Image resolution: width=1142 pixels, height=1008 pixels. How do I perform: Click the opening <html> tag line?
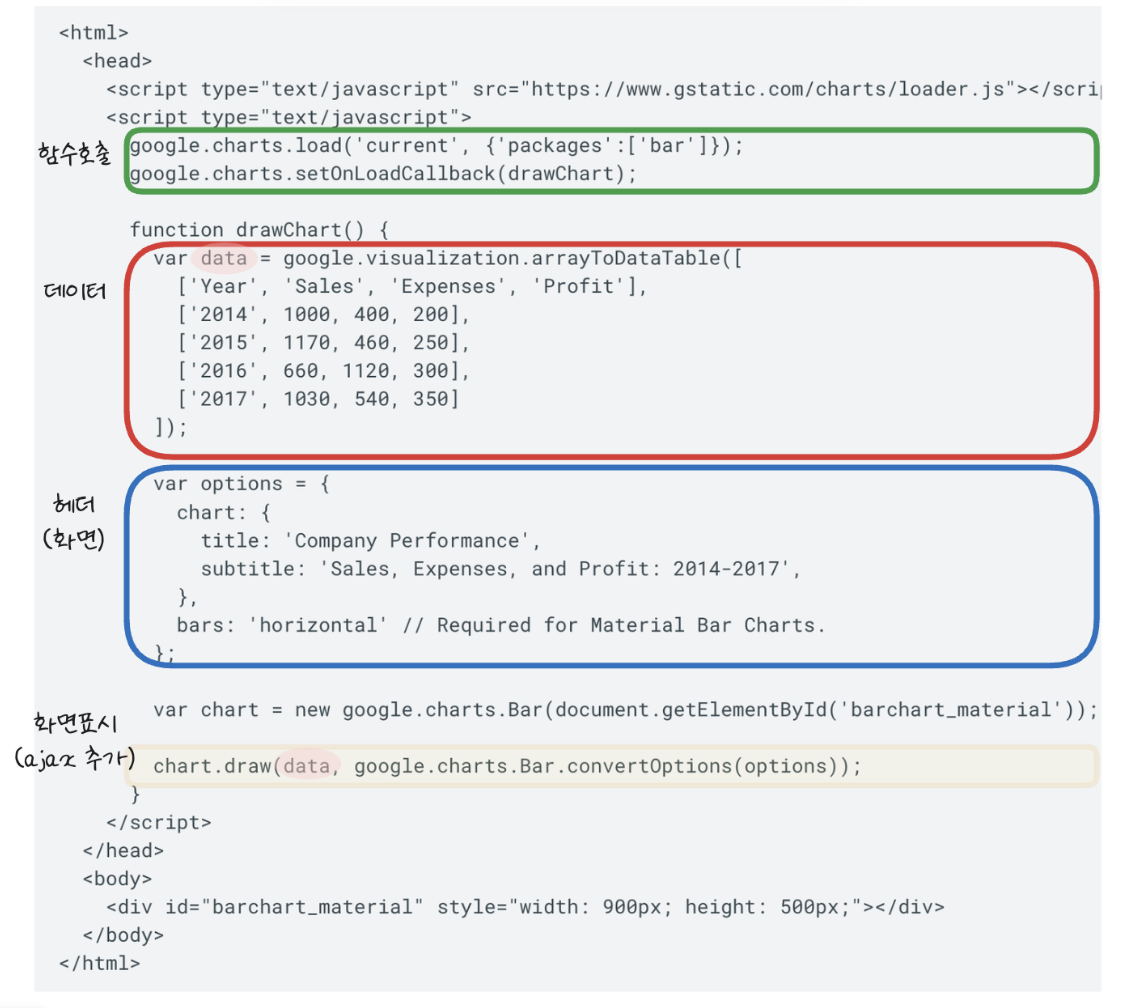[93, 33]
